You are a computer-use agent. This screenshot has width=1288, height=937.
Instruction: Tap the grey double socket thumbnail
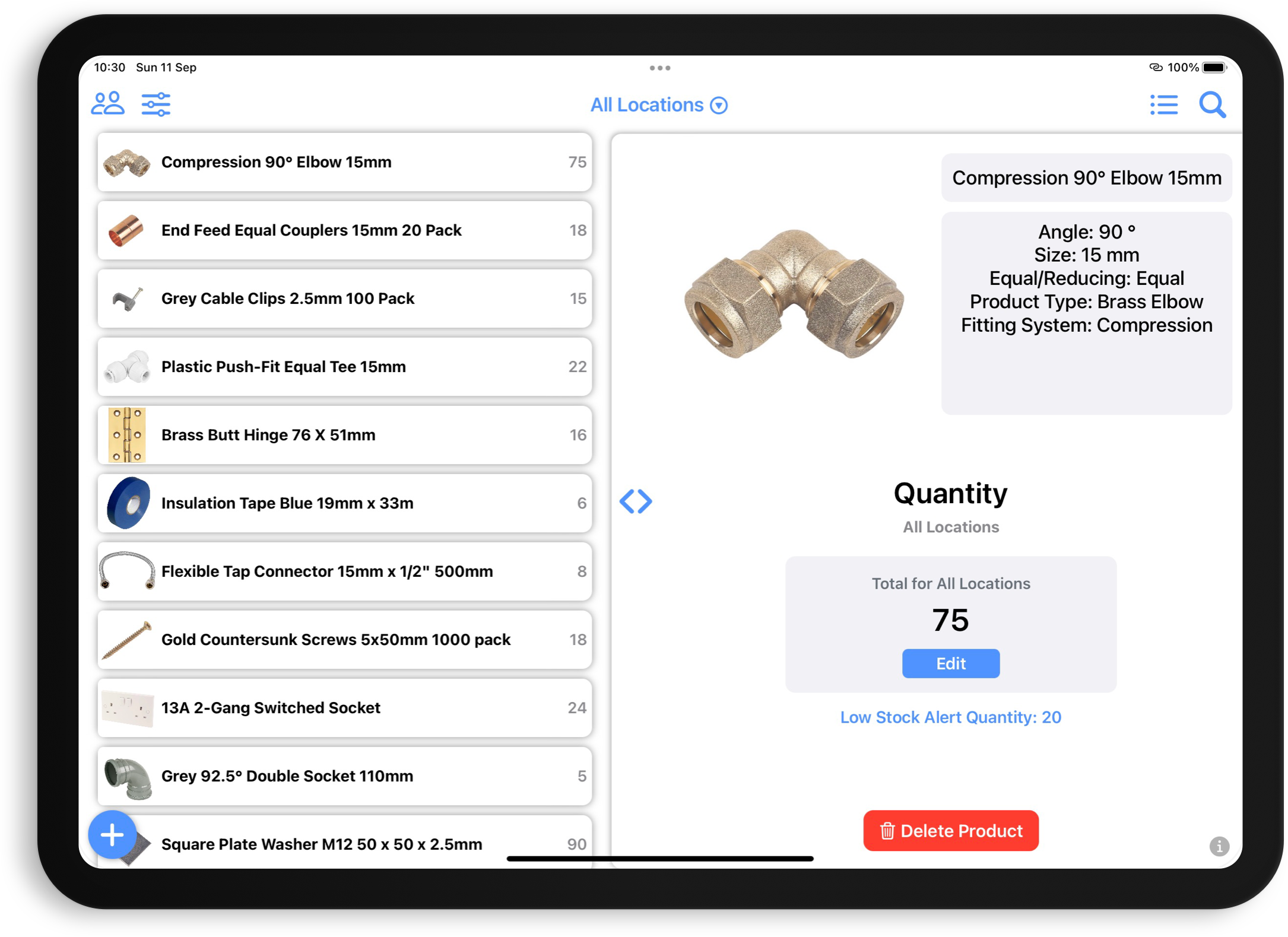tap(128, 778)
